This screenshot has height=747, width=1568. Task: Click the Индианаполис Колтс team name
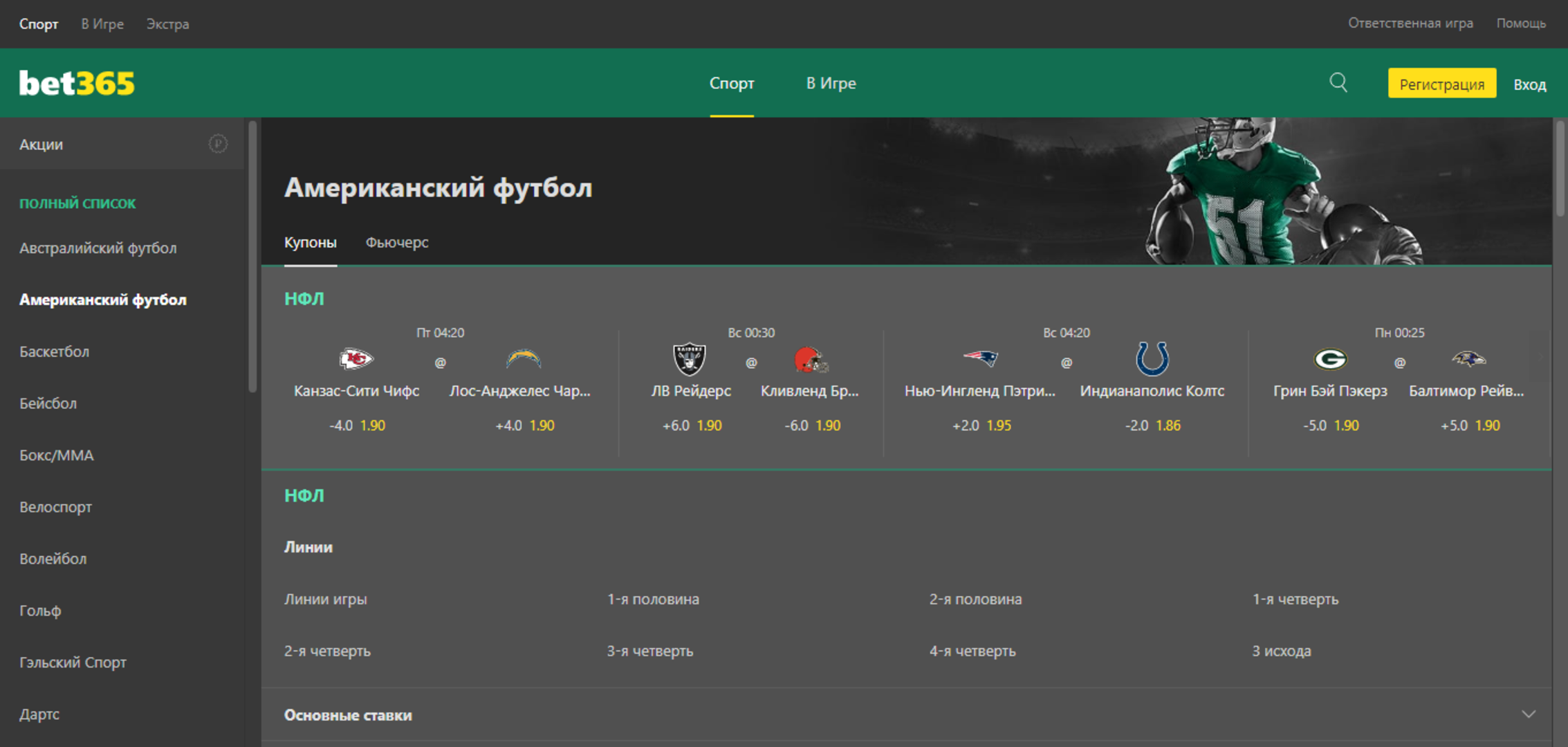[1152, 391]
